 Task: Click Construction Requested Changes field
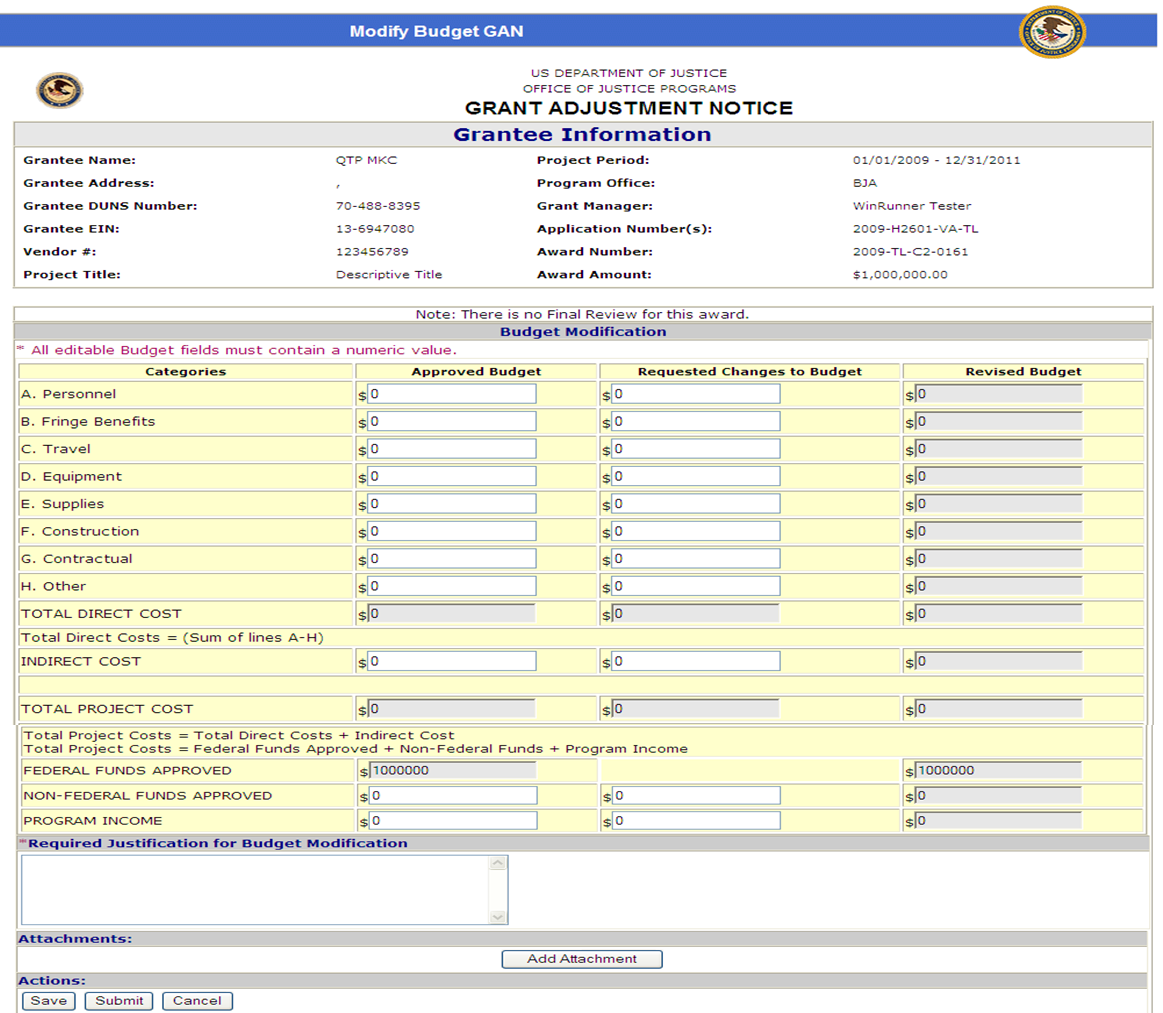pyautogui.click(x=696, y=531)
